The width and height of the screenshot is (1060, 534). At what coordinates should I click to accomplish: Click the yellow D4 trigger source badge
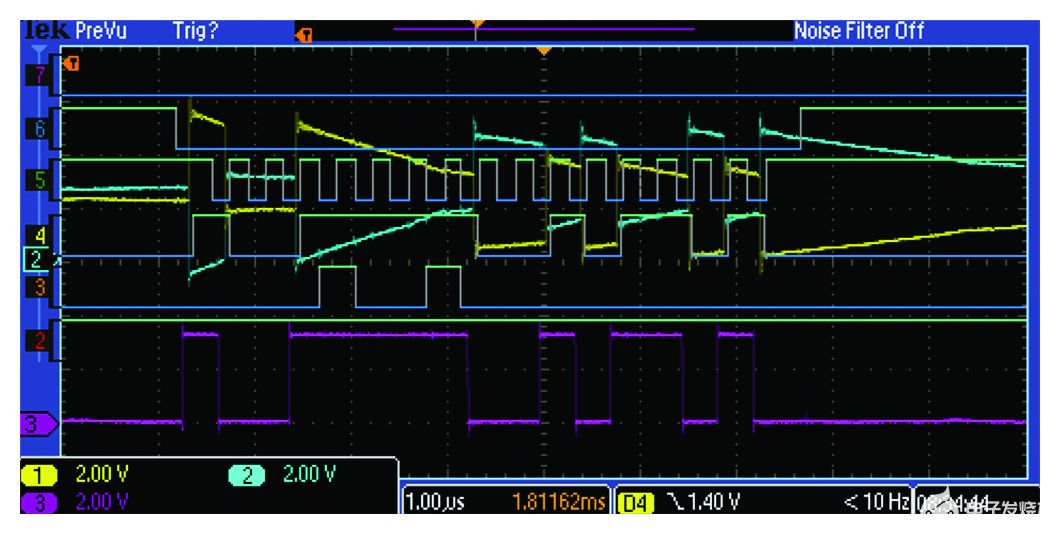[636, 501]
